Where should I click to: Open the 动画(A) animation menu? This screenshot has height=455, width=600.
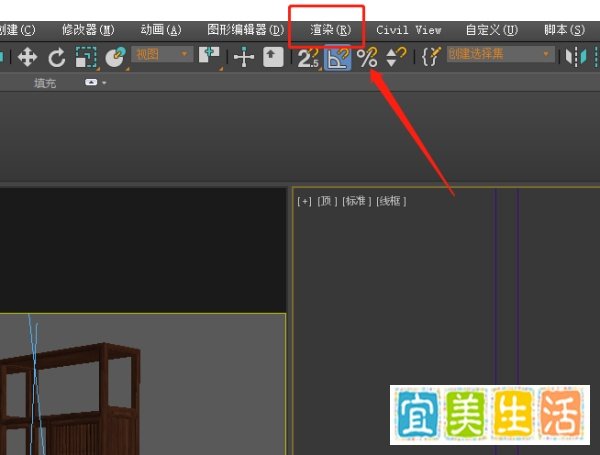161,30
